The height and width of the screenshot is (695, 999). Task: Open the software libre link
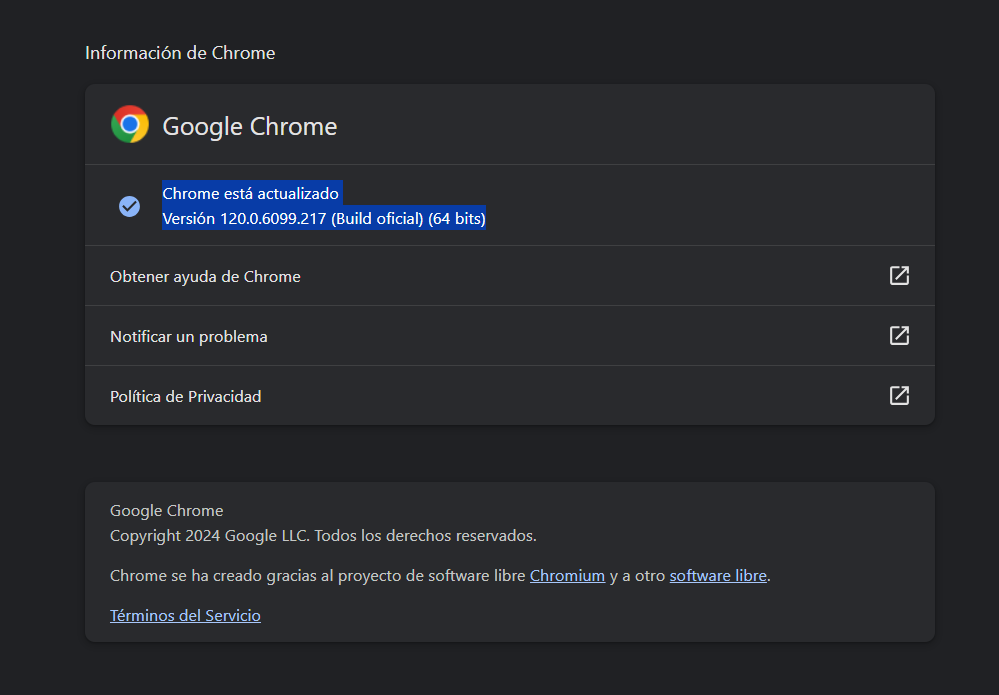718,575
